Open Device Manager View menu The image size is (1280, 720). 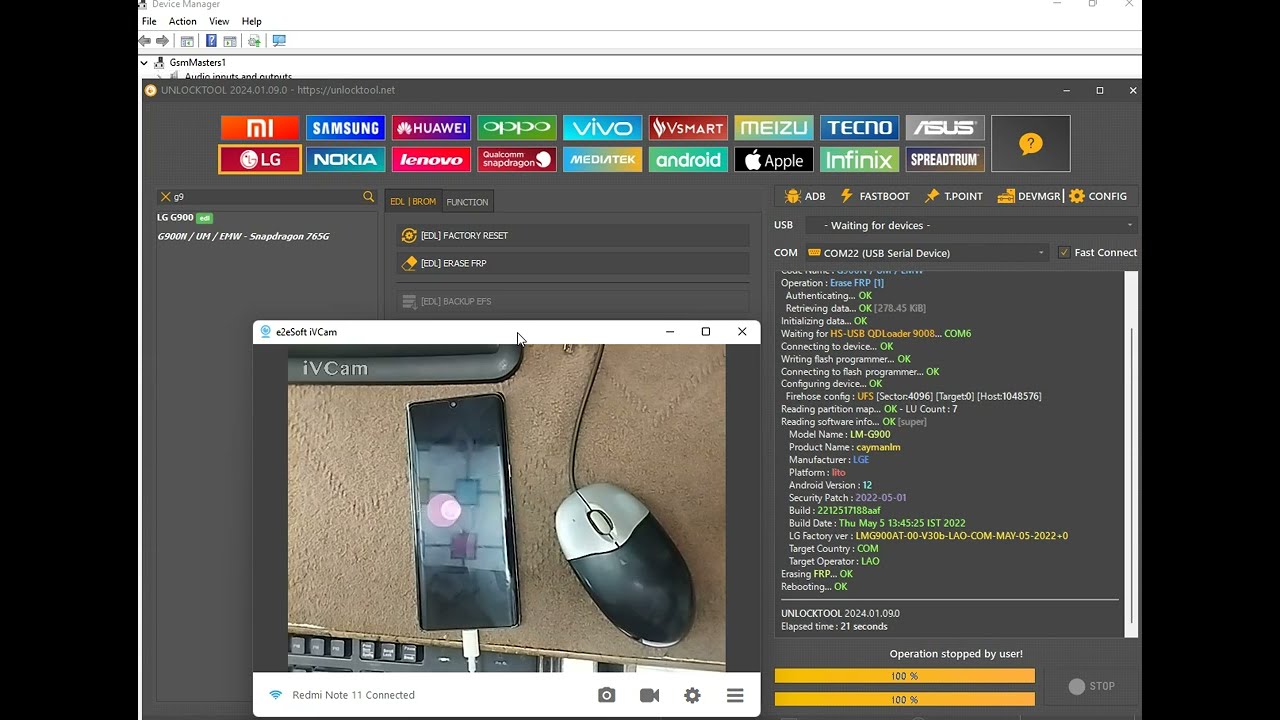click(219, 21)
